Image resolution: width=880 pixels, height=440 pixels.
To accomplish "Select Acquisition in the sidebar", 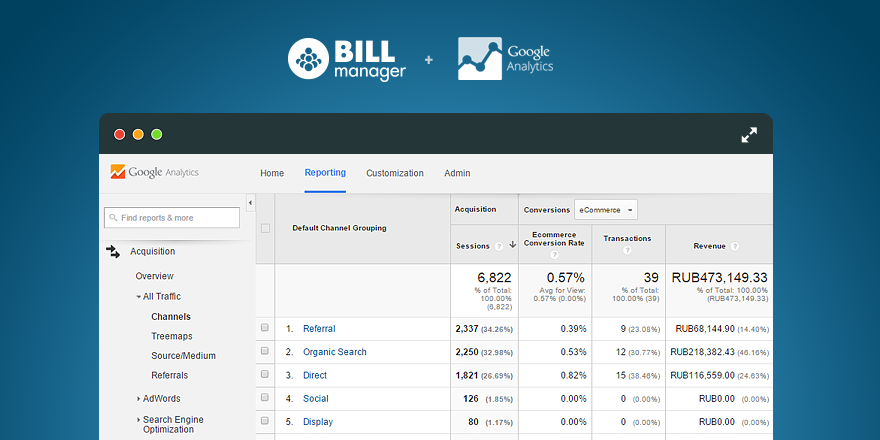I will pyautogui.click(x=153, y=251).
